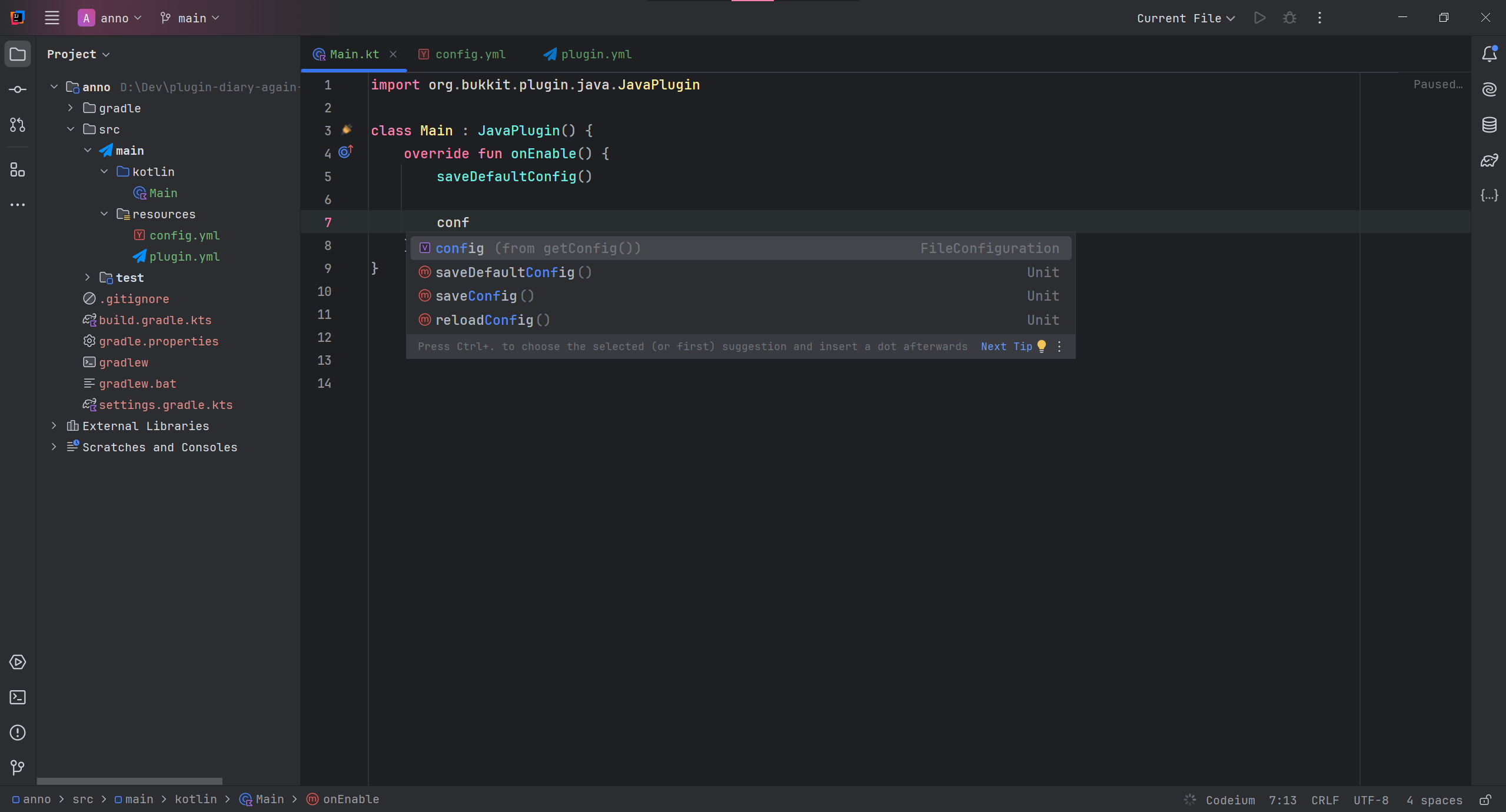Open the Commit tool window

point(17,89)
